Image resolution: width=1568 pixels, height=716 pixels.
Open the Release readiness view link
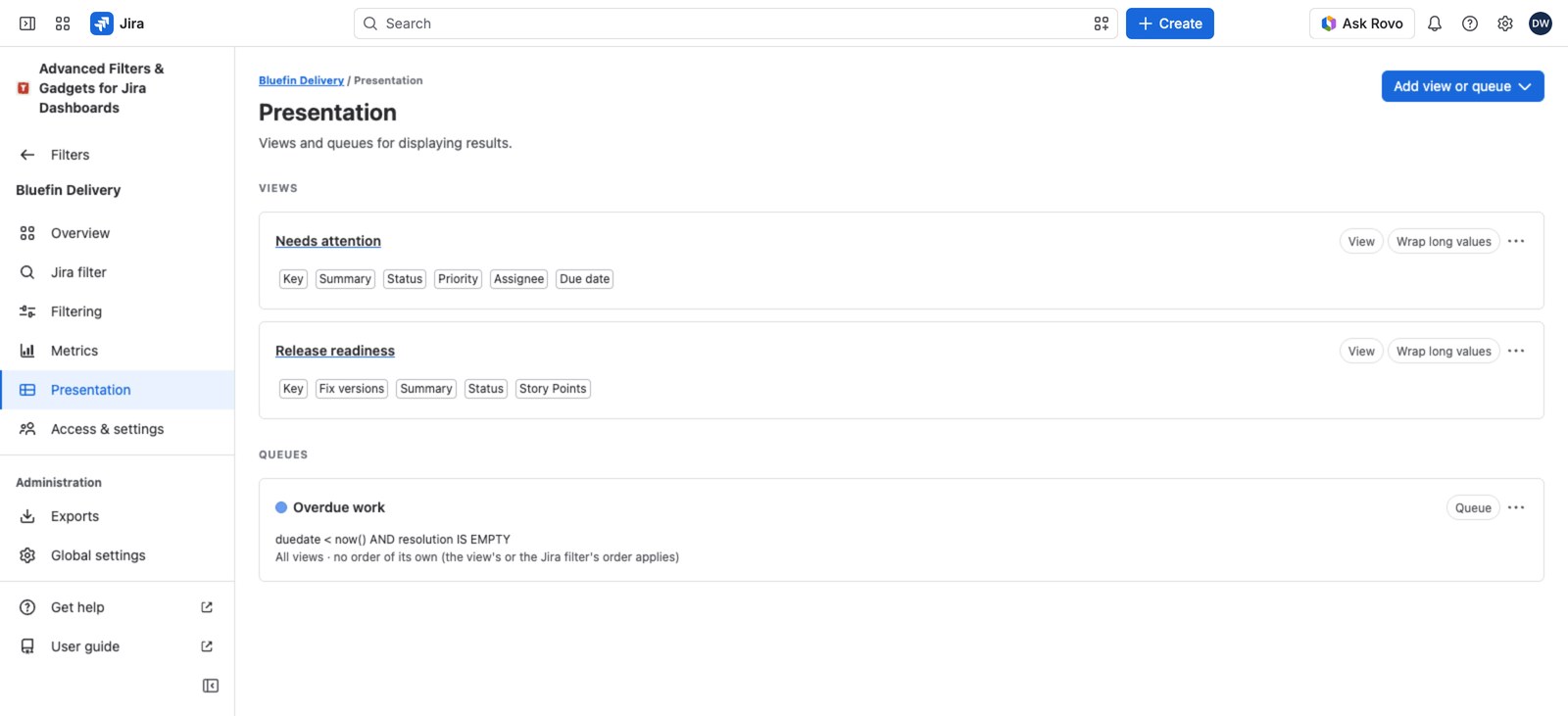click(335, 351)
